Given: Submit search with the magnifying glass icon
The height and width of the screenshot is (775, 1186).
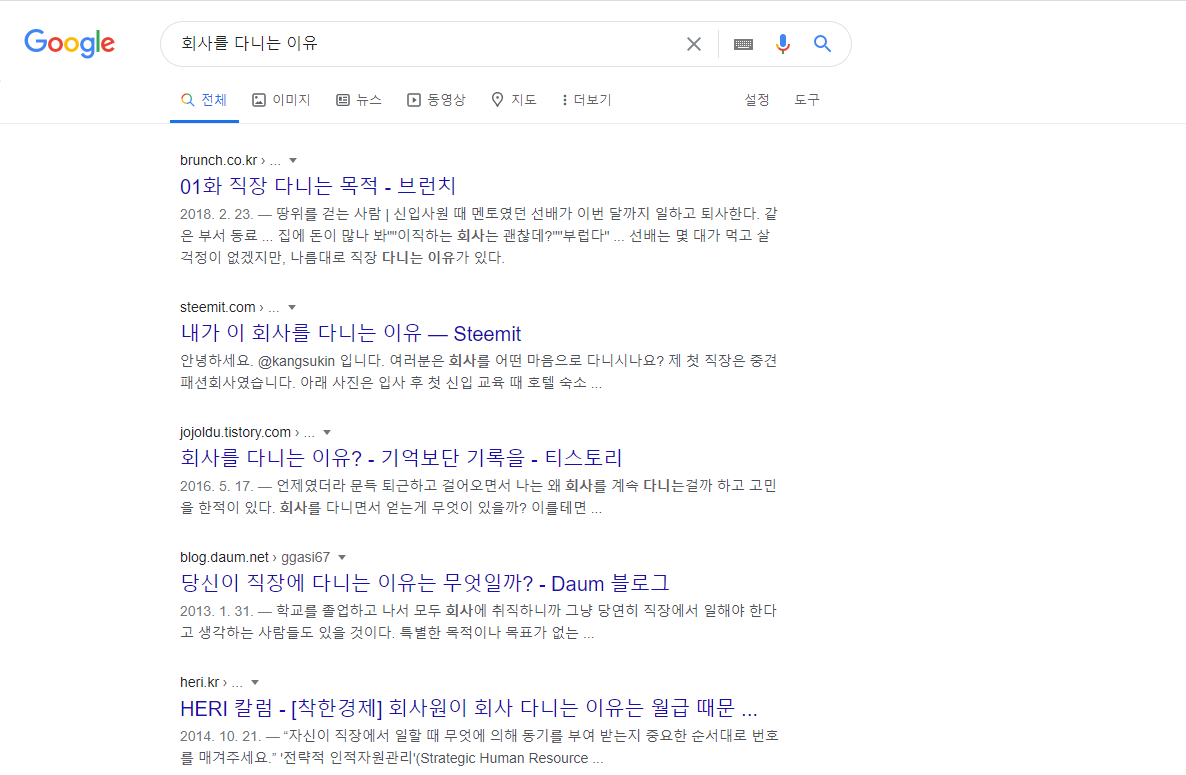Looking at the screenshot, I should 822,44.
